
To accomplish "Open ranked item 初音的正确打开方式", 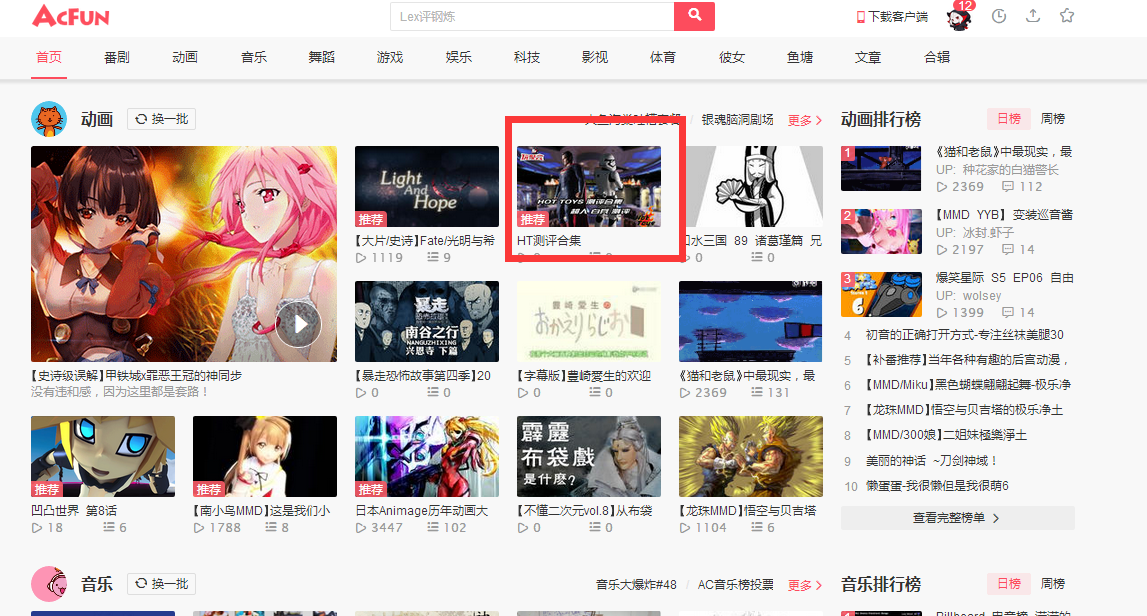I will click(964, 335).
